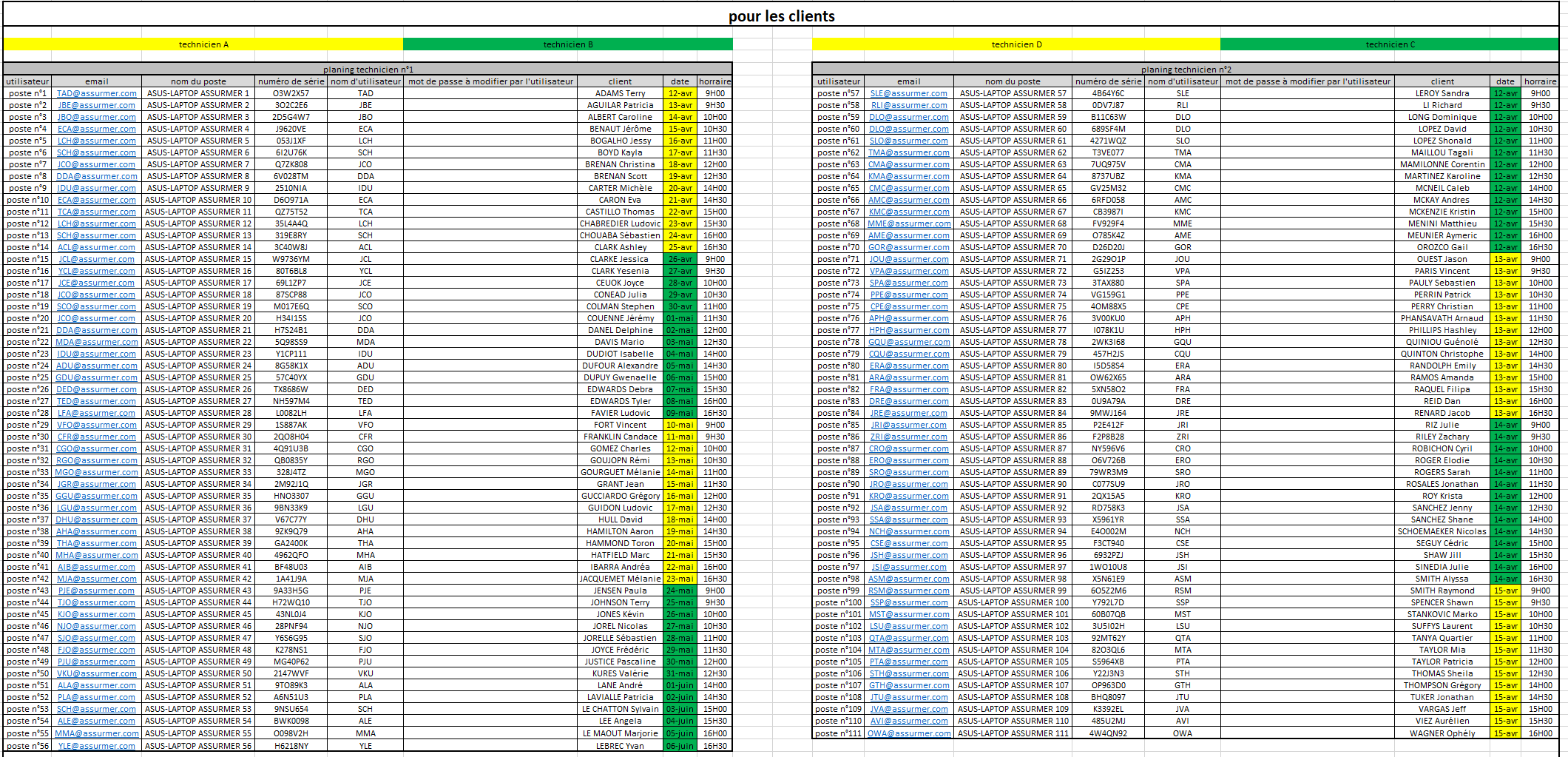1568x757 pixels.
Task: Select the green 'technicien B' header cell
Action: click(x=568, y=44)
